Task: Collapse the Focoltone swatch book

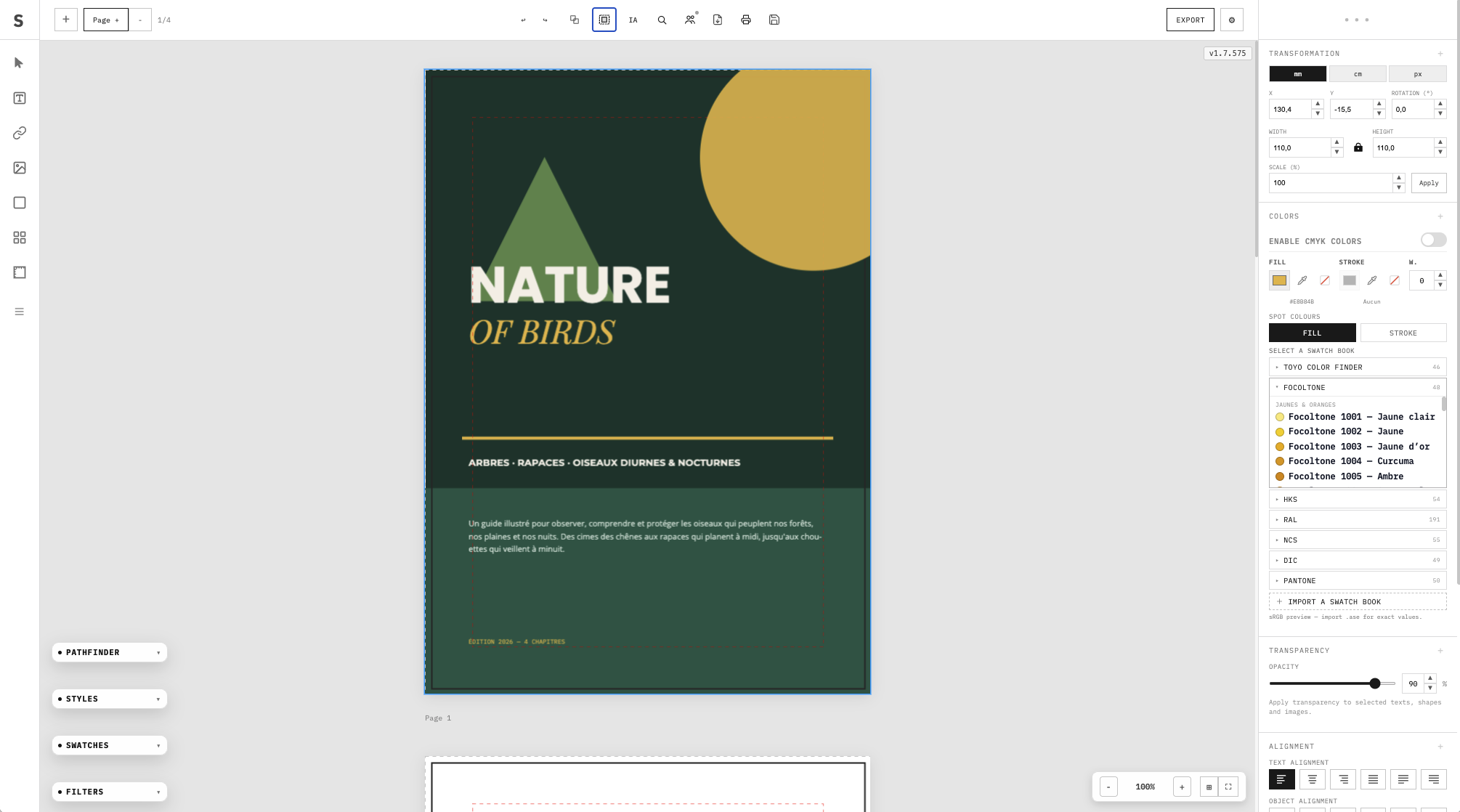Action: (x=1358, y=387)
